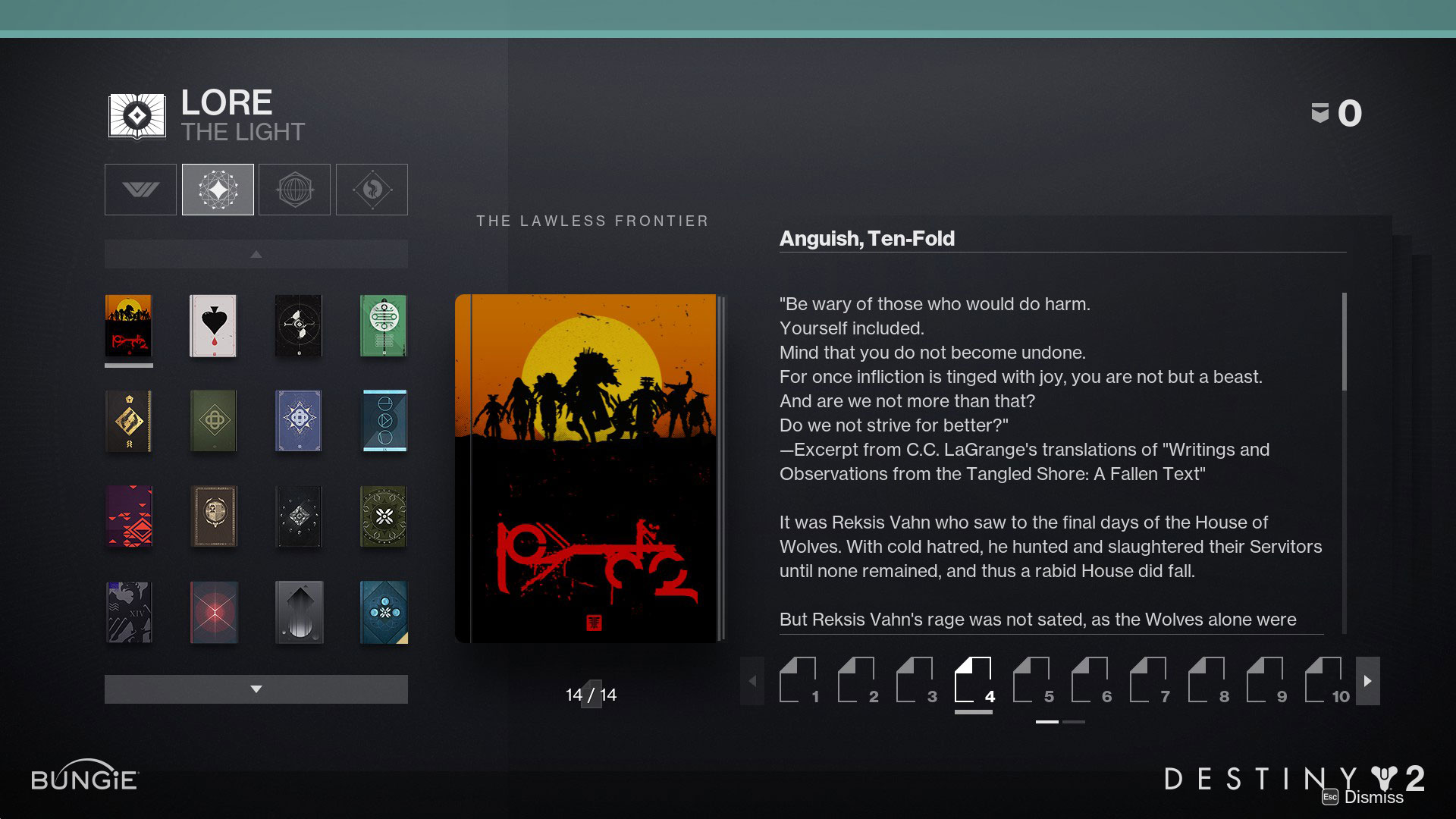Open the black book with compass emblem
The image size is (1456, 819).
click(x=299, y=325)
